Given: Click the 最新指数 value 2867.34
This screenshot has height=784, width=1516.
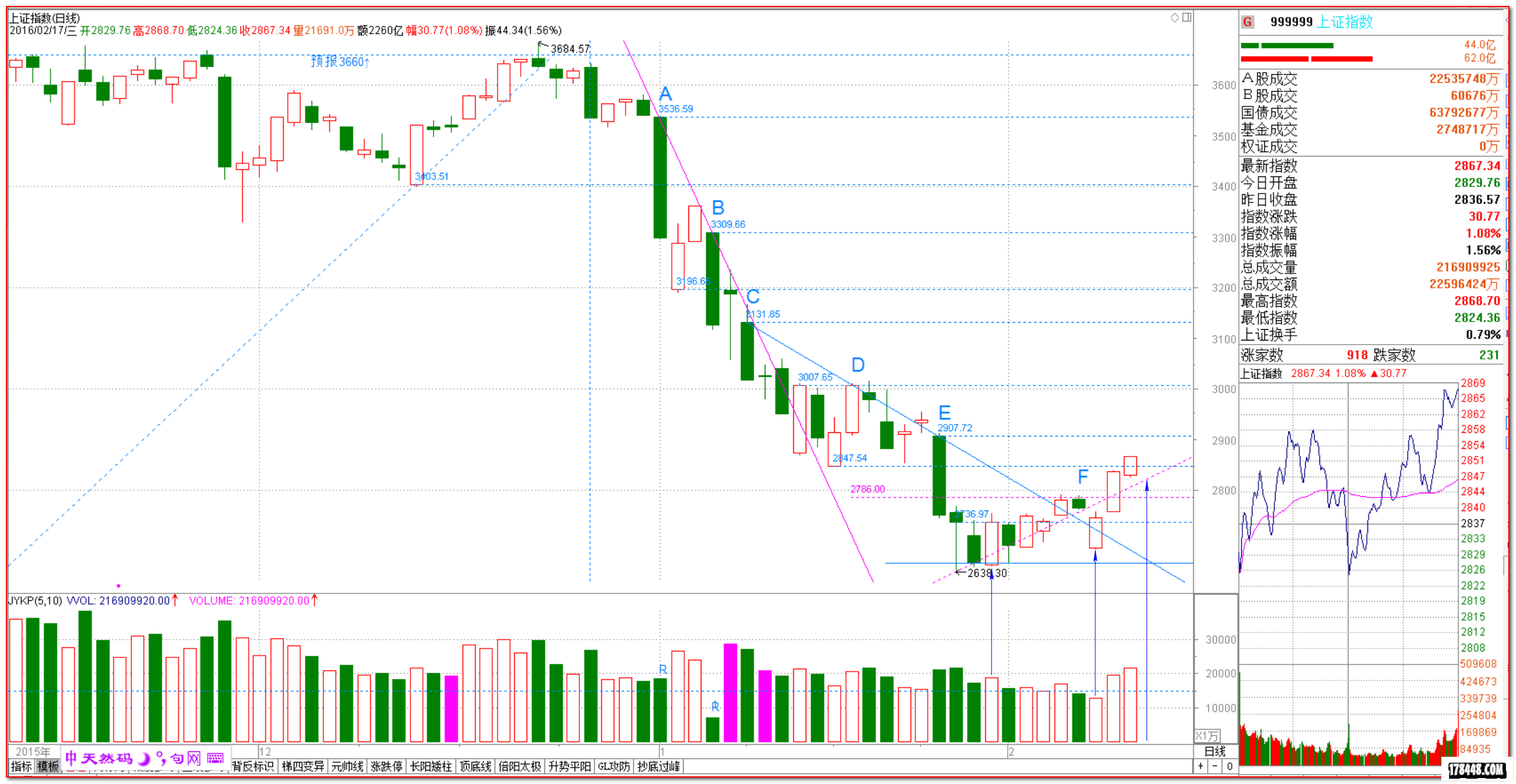Looking at the screenshot, I should pos(1477,166).
